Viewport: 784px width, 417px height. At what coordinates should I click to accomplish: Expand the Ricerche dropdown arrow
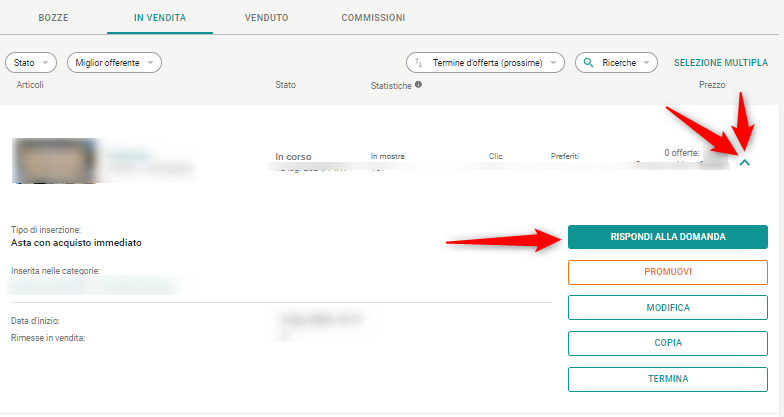click(x=648, y=62)
